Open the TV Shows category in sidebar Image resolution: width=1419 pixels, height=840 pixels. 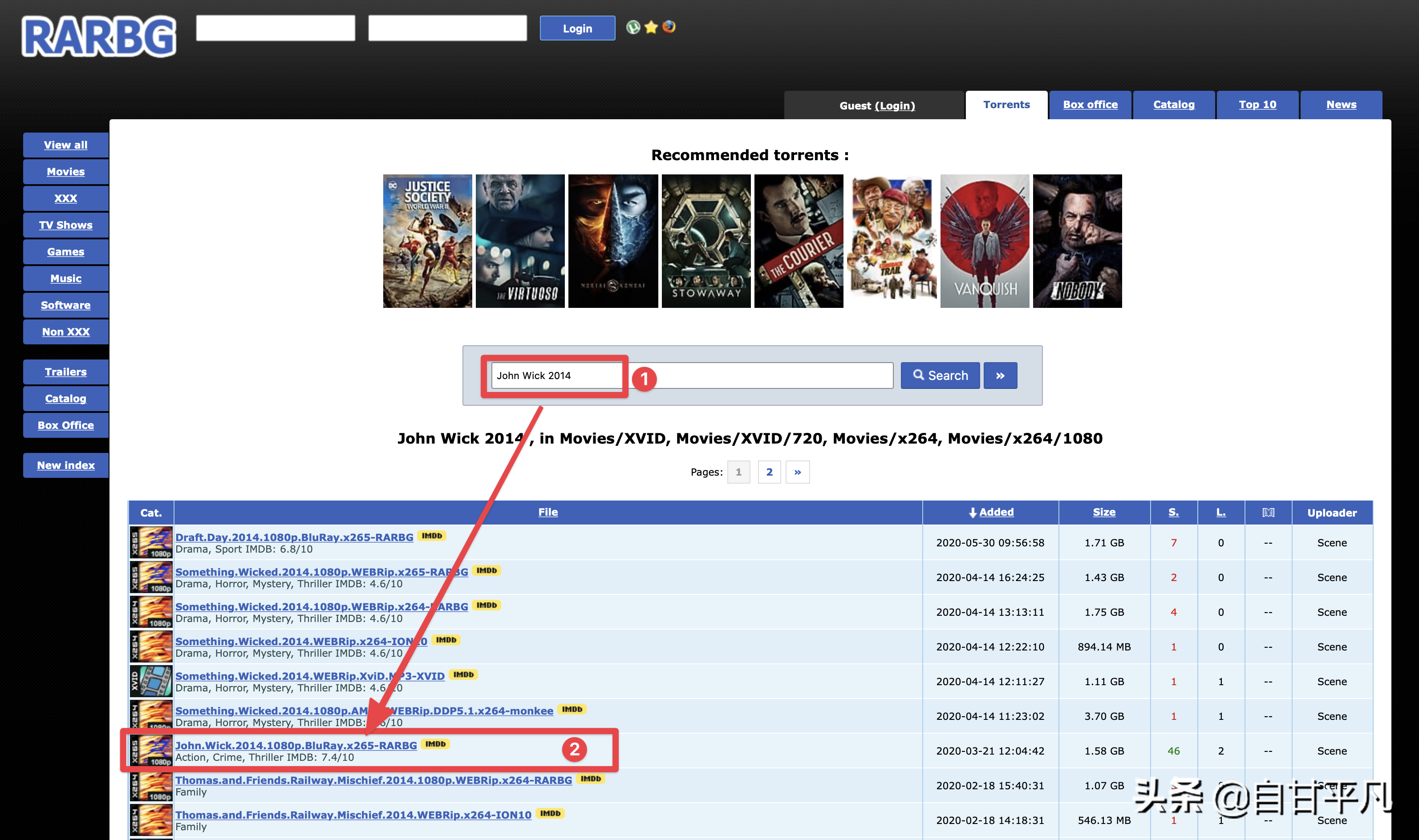point(66,225)
